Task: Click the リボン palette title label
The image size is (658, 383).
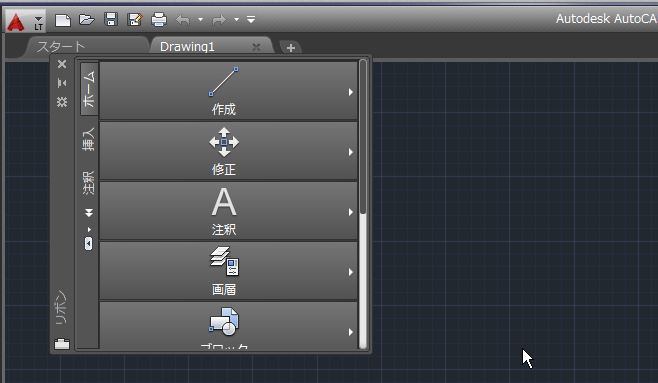Action: pos(61,307)
